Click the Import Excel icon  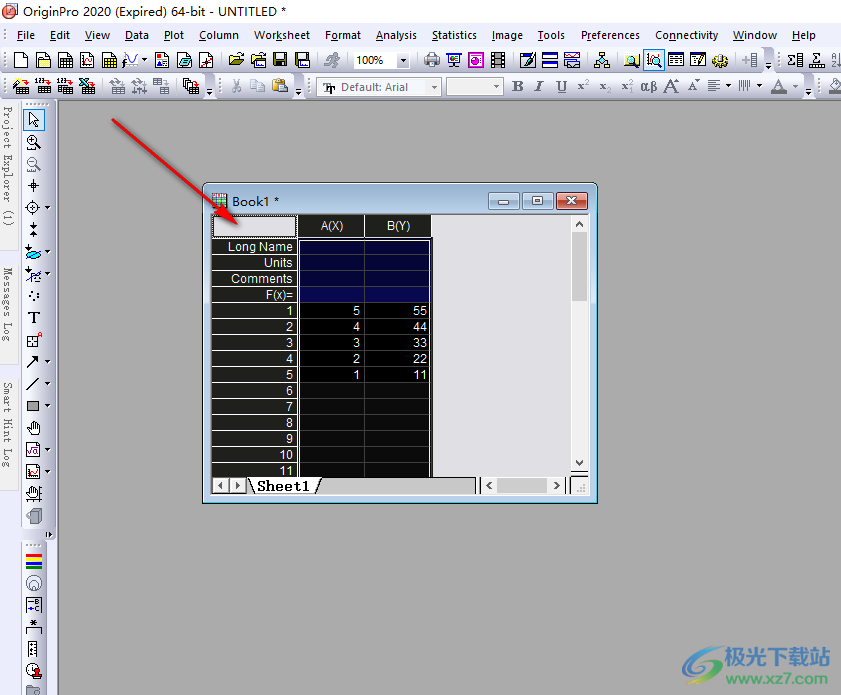(x=87, y=86)
